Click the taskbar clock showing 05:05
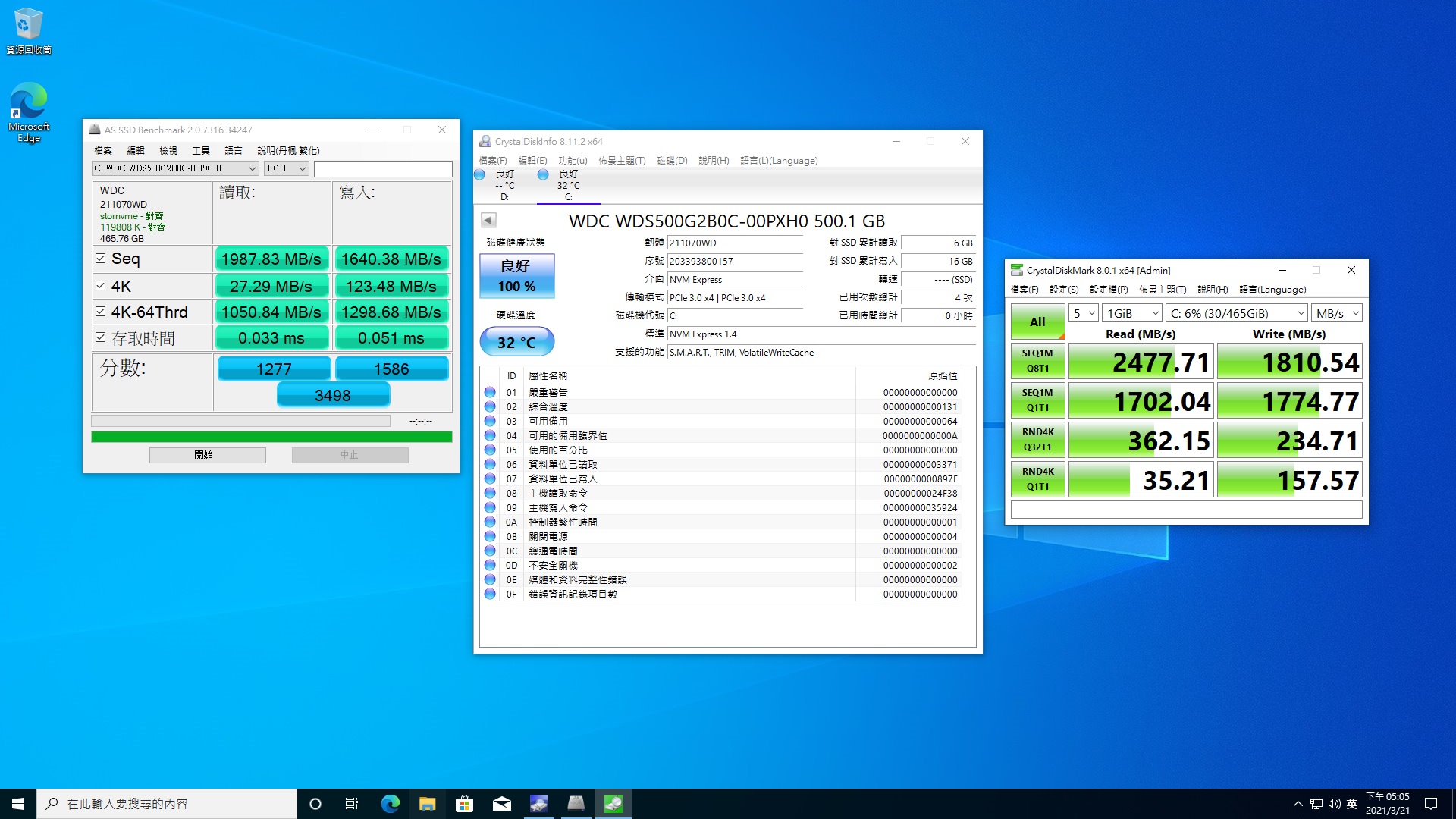Viewport: 1456px width, 819px height. 1388,804
